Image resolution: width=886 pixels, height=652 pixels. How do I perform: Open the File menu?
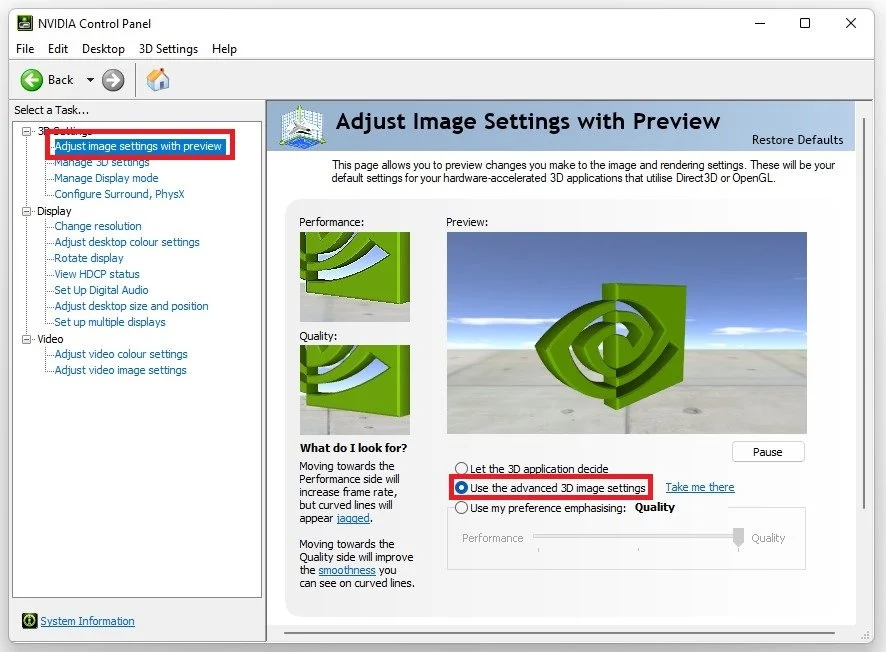point(25,49)
